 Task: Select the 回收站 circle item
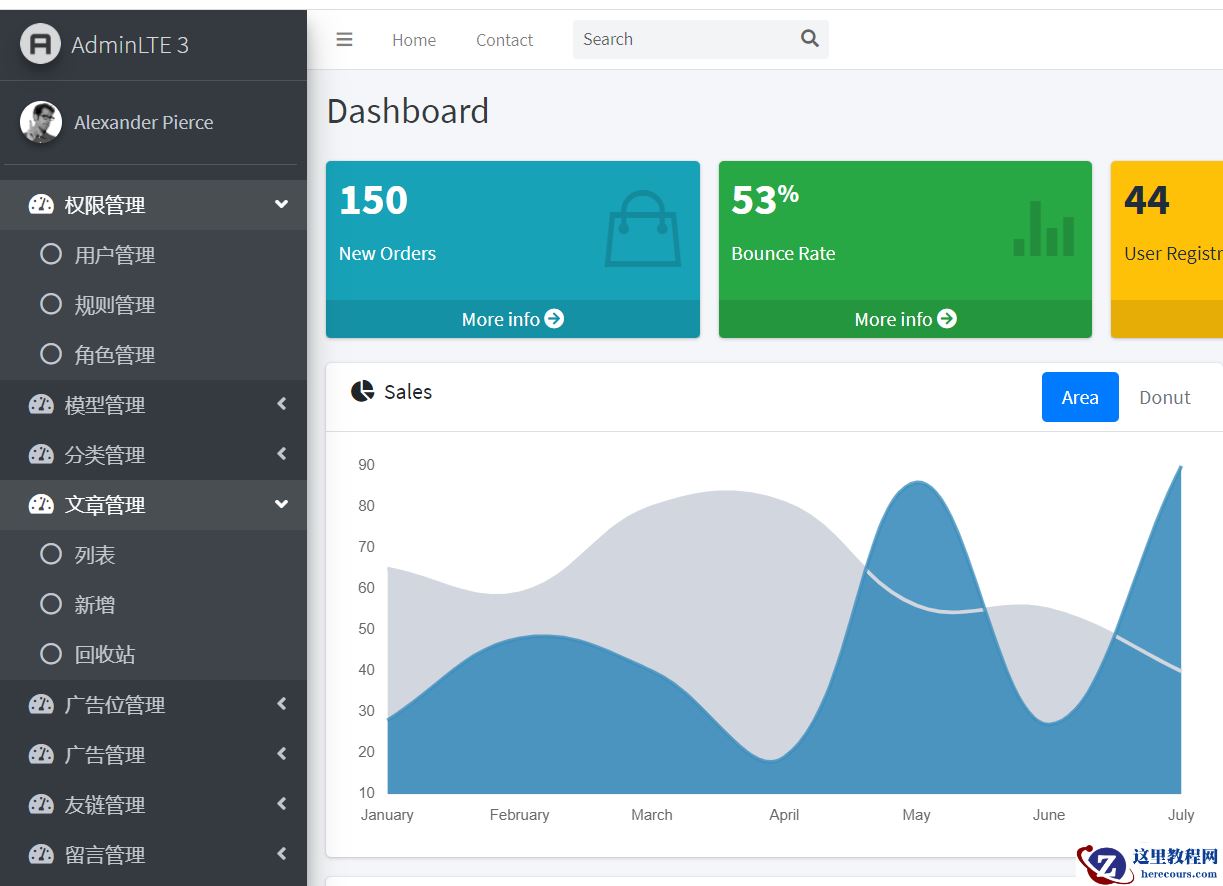click(51, 655)
